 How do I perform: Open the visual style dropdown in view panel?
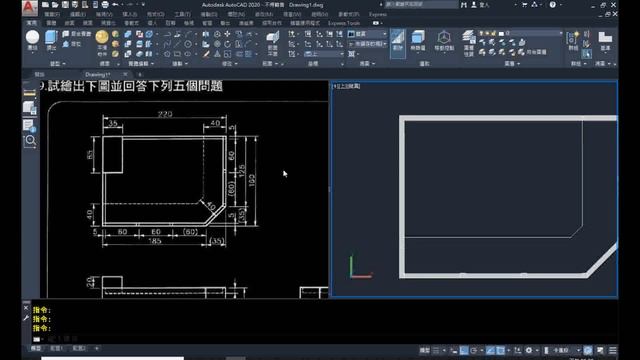pyautogui.click(x=367, y=34)
